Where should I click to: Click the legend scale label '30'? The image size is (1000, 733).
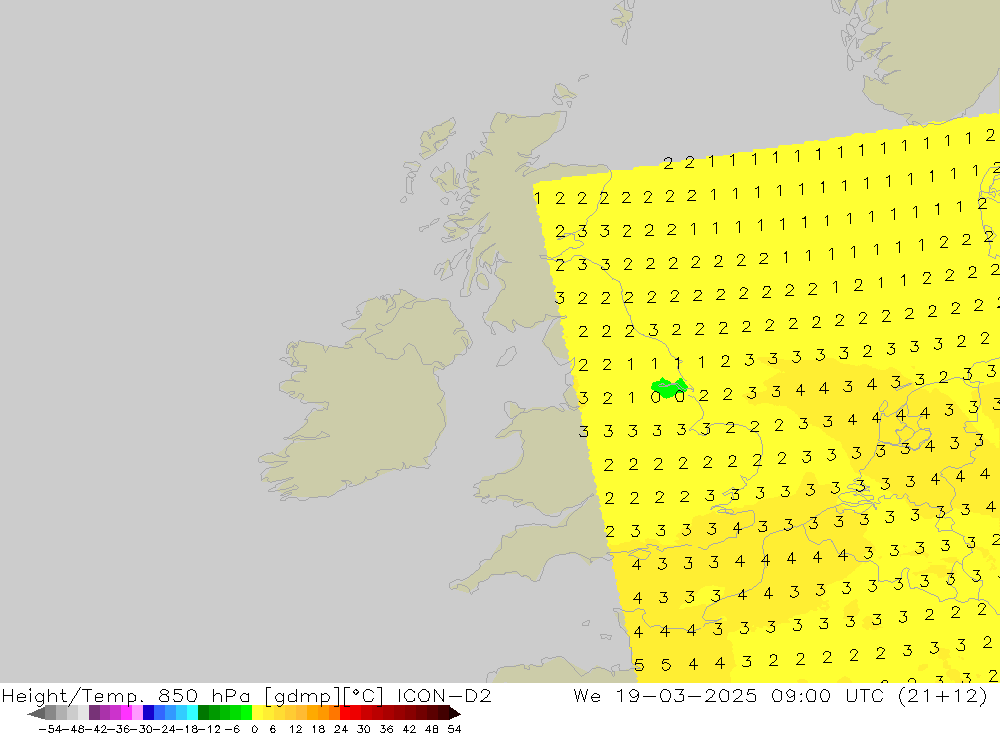363,729
